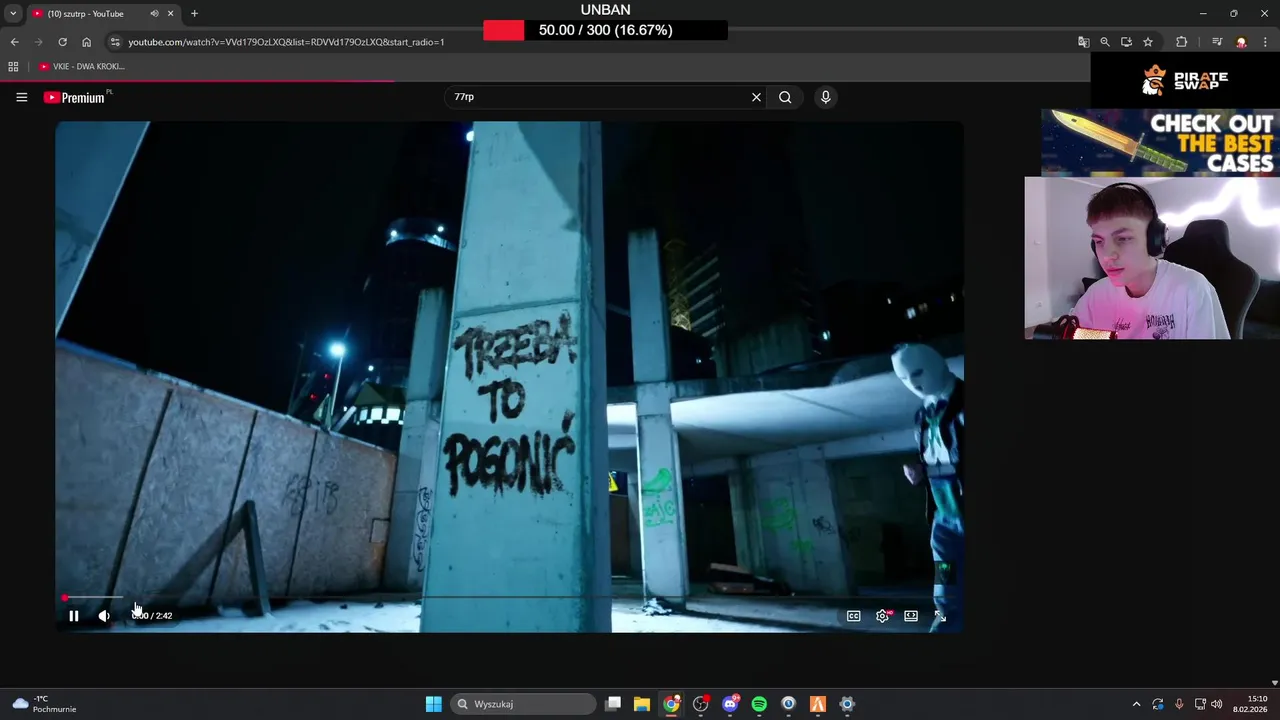Toggle closed captions (CC) on the player
This screenshot has height=720, width=1280.
tap(854, 616)
